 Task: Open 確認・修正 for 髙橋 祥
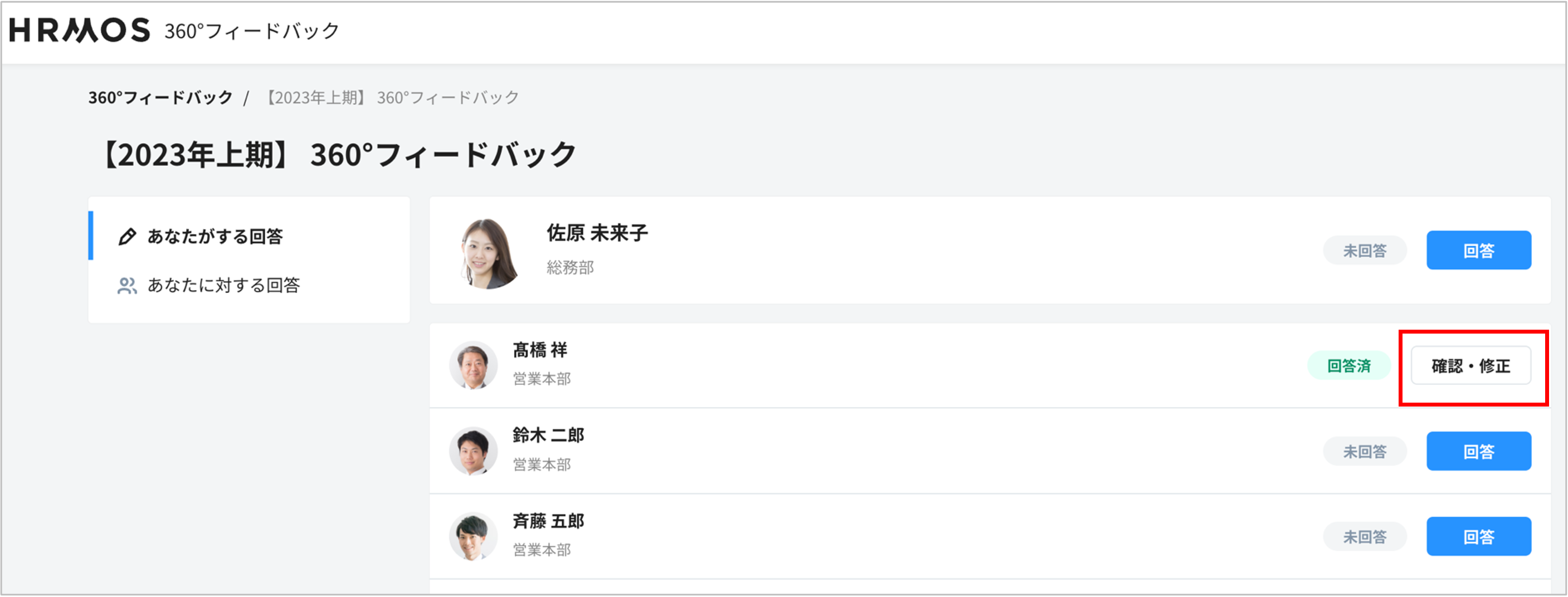pyautogui.click(x=1470, y=366)
